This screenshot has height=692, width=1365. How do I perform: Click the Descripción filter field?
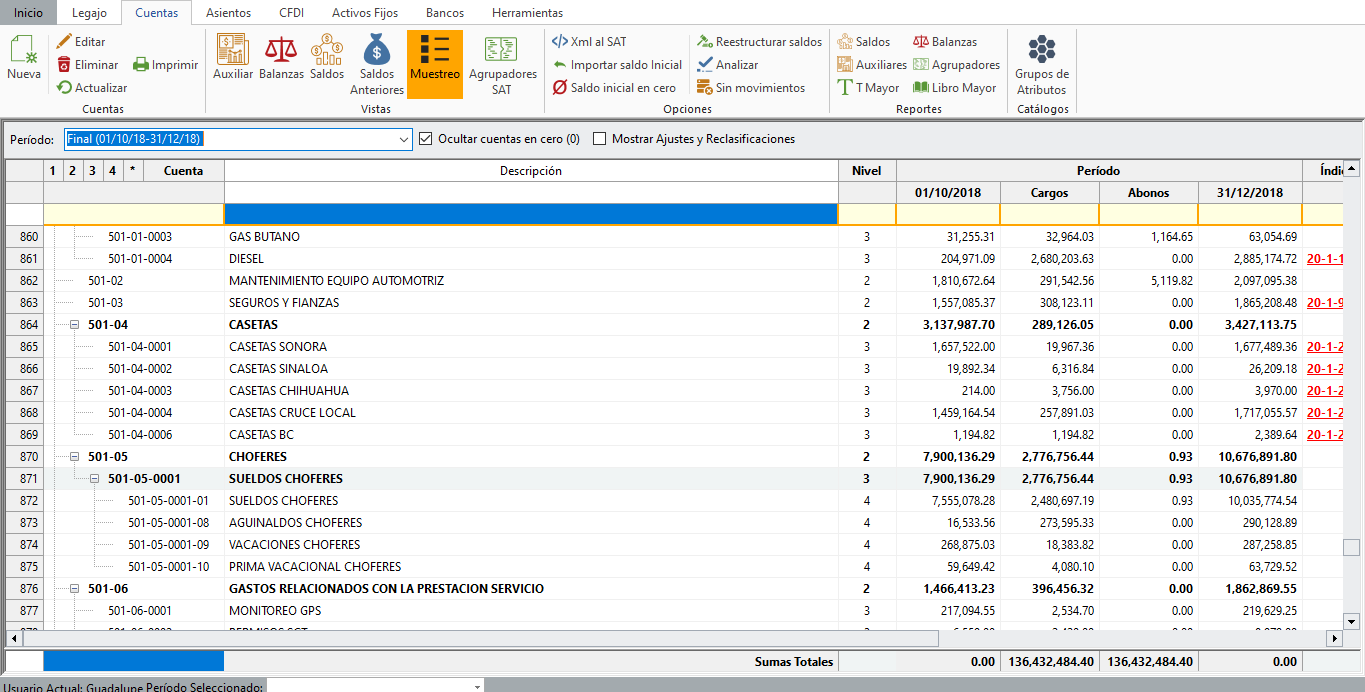(x=530, y=214)
